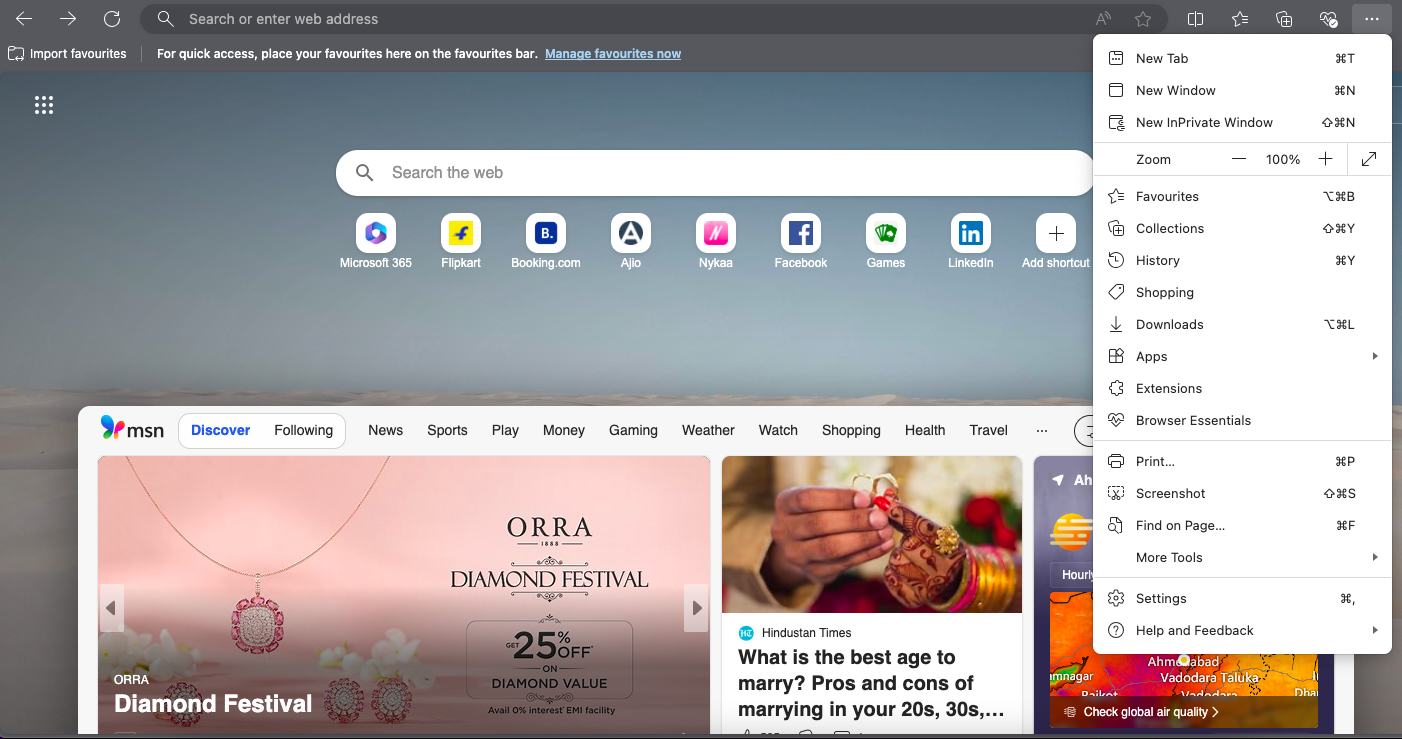Click the Search the web box

point(716,173)
